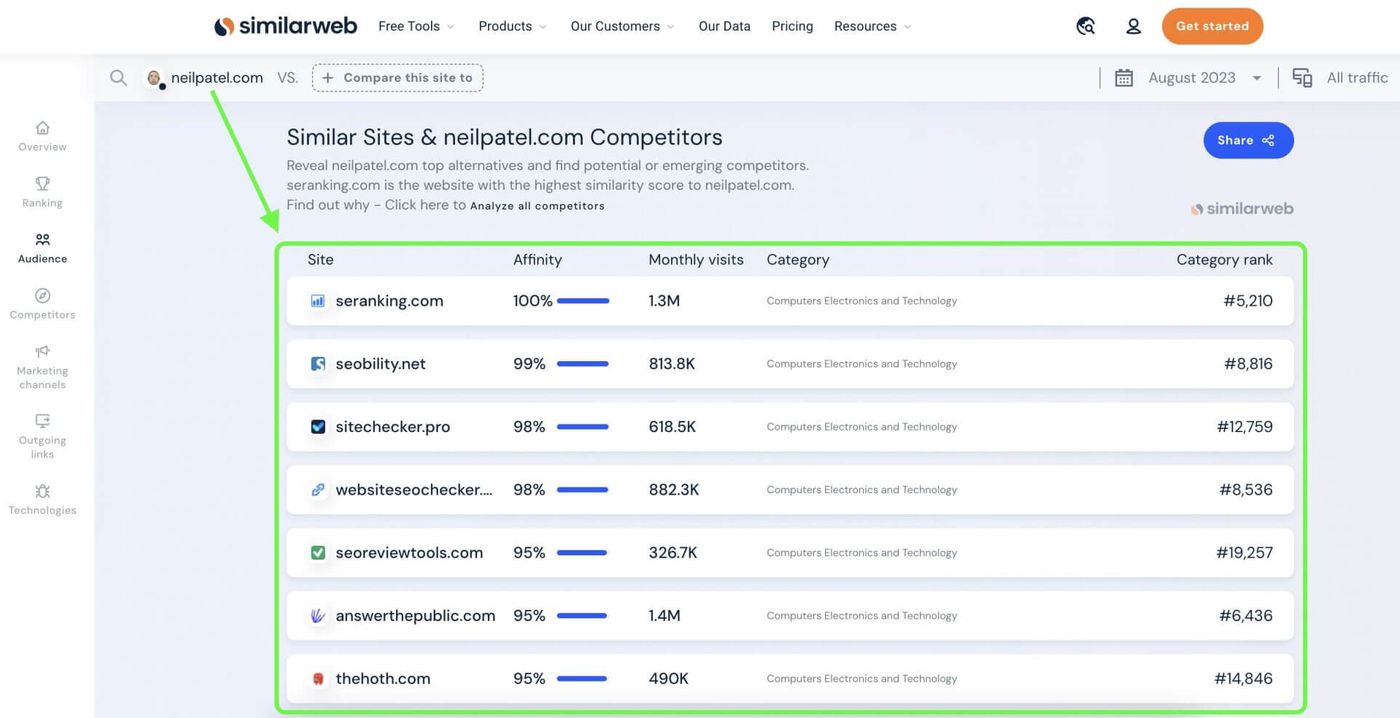Screen dimensions: 1400x718
Task: Select the 1.3M monthly visits value
Action: (664, 301)
